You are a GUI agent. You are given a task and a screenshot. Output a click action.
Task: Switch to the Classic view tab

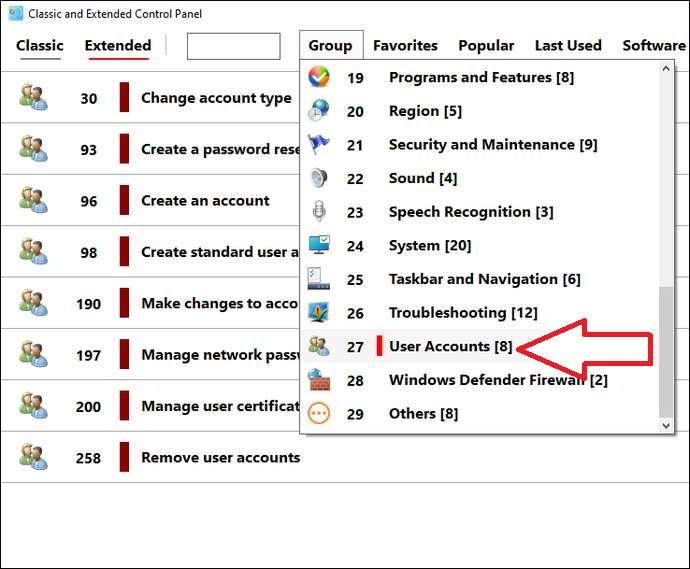click(40, 45)
